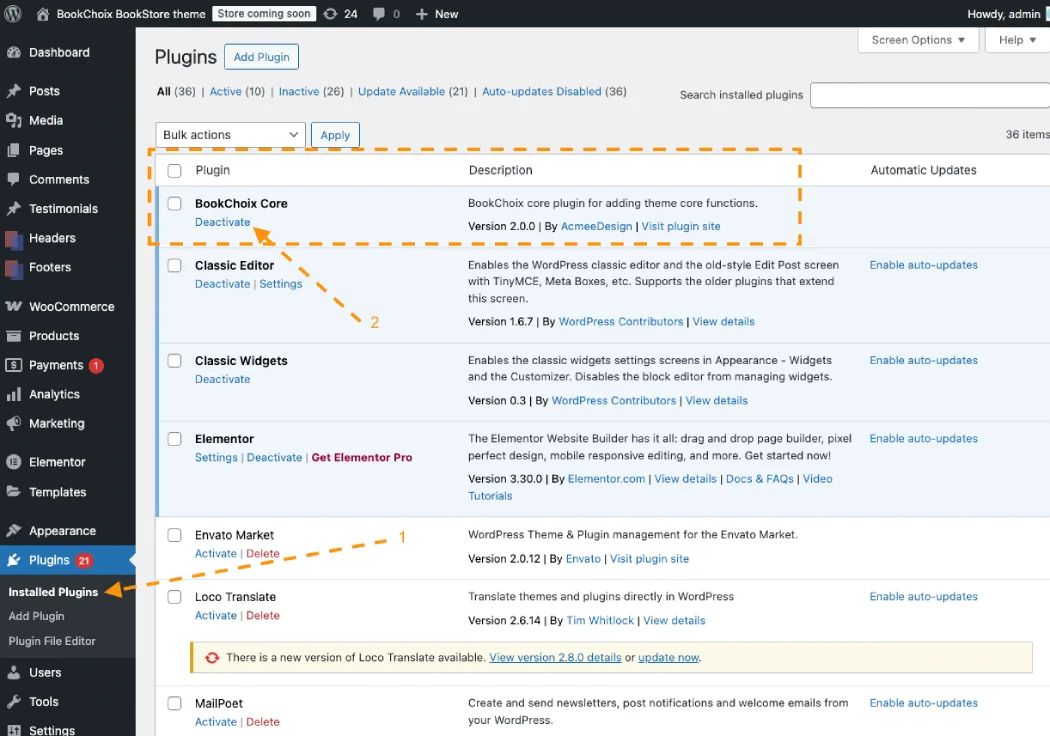Click the Settings icon in sidebar
The height and width of the screenshot is (736, 1050).
(x=13, y=730)
